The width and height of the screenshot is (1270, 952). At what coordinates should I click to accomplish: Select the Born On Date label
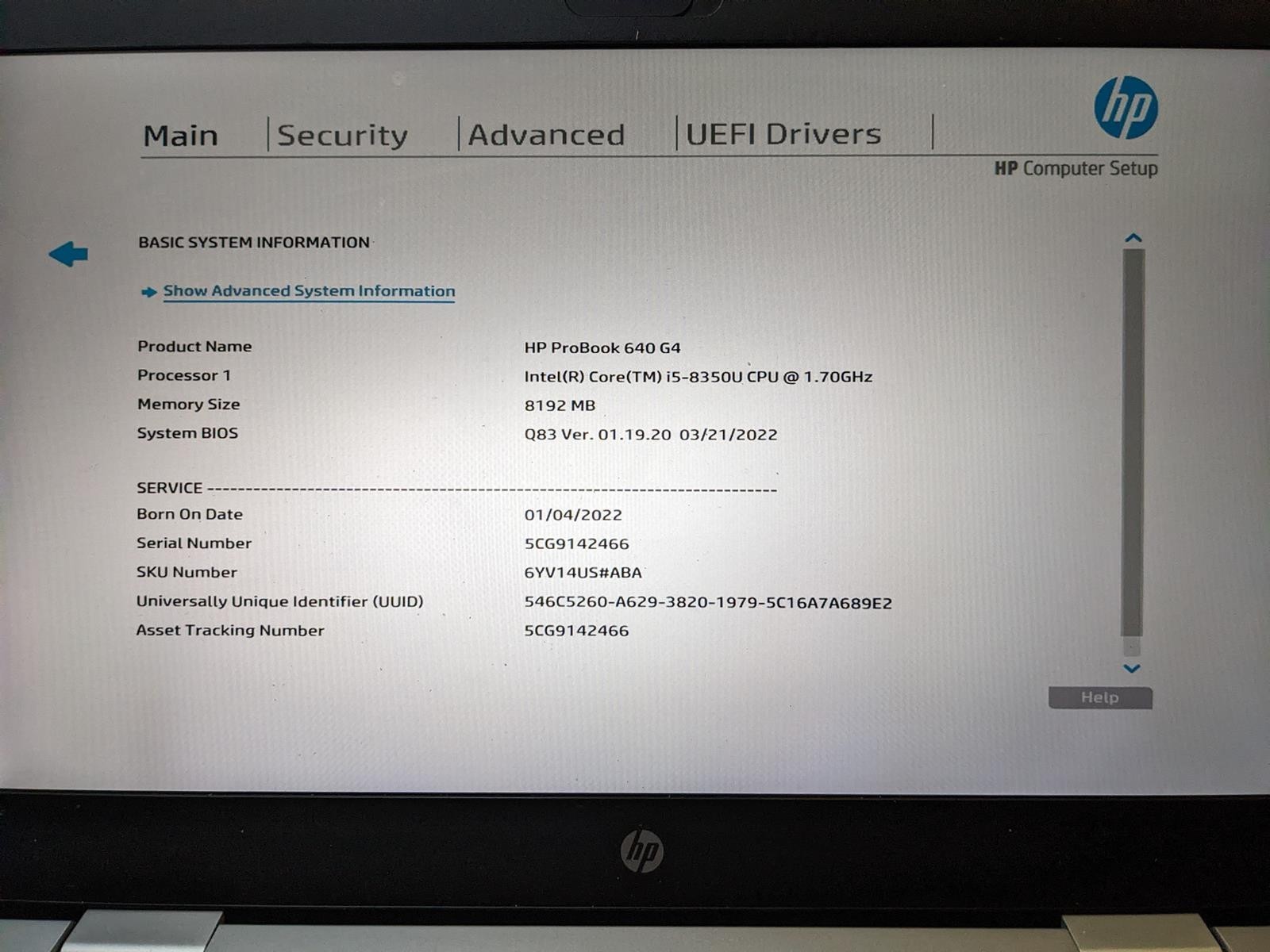pyautogui.click(x=190, y=514)
